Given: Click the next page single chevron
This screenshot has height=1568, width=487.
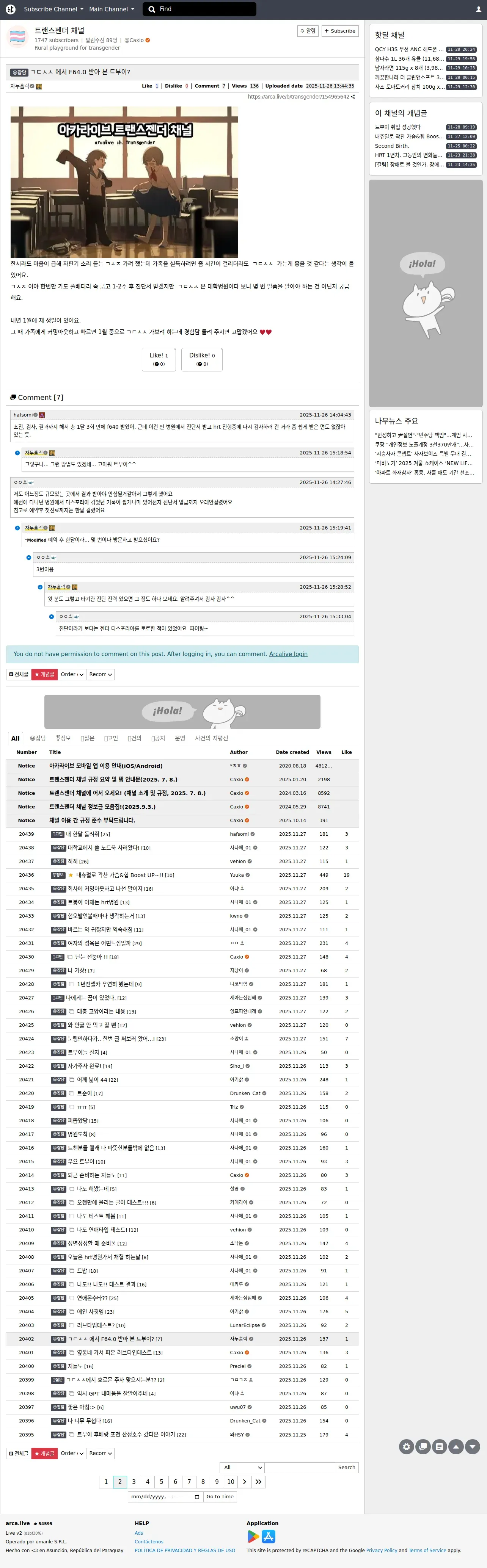Looking at the screenshot, I should (x=245, y=1482).
